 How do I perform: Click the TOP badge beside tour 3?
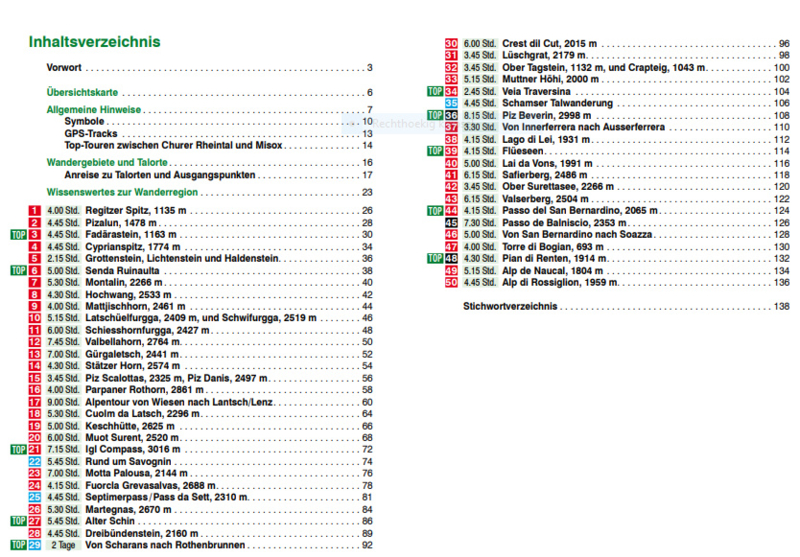pyautogui.click(x=18, y=235)
